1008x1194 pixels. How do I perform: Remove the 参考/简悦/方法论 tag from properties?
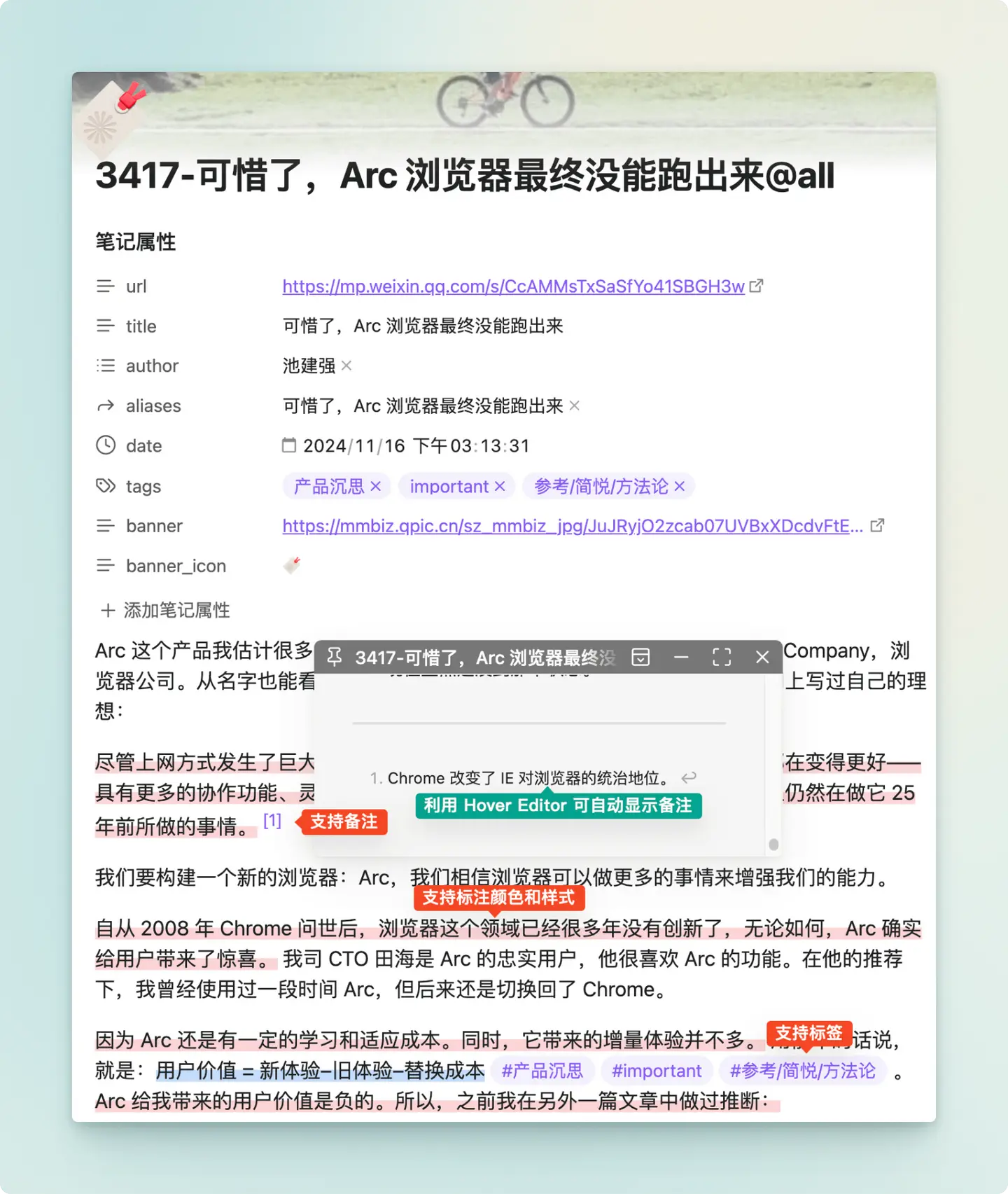680,486
